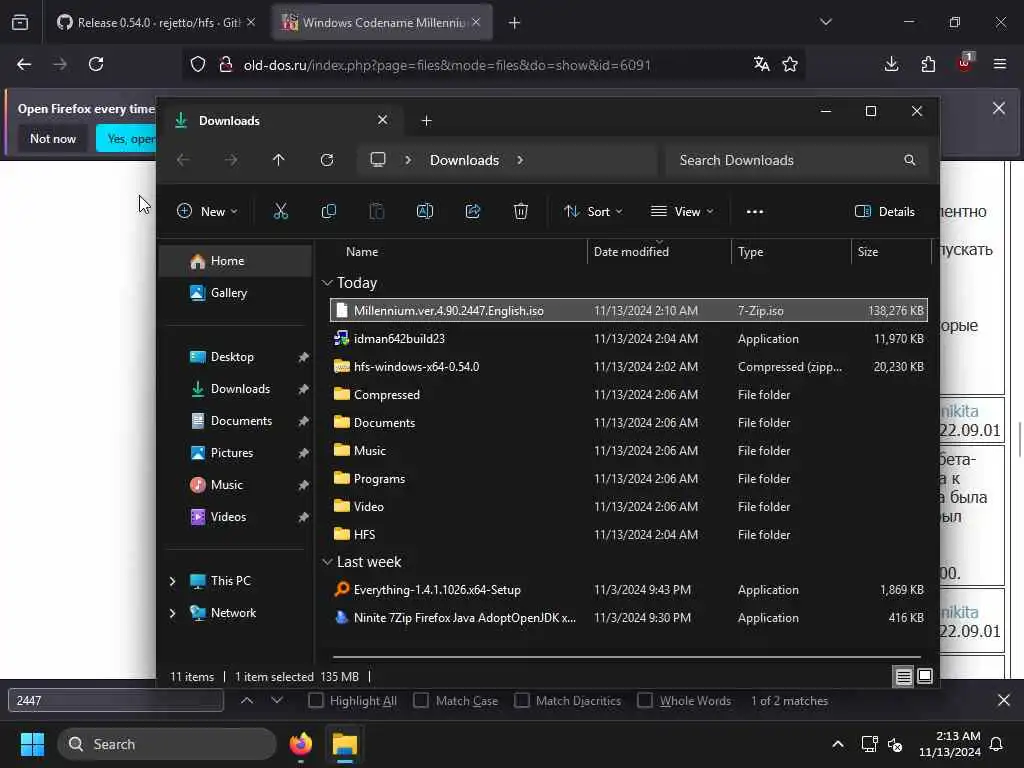The image size is (1024, 768).
Task: Enable the Match Diacritics checkbox
Action: [522, 700]
